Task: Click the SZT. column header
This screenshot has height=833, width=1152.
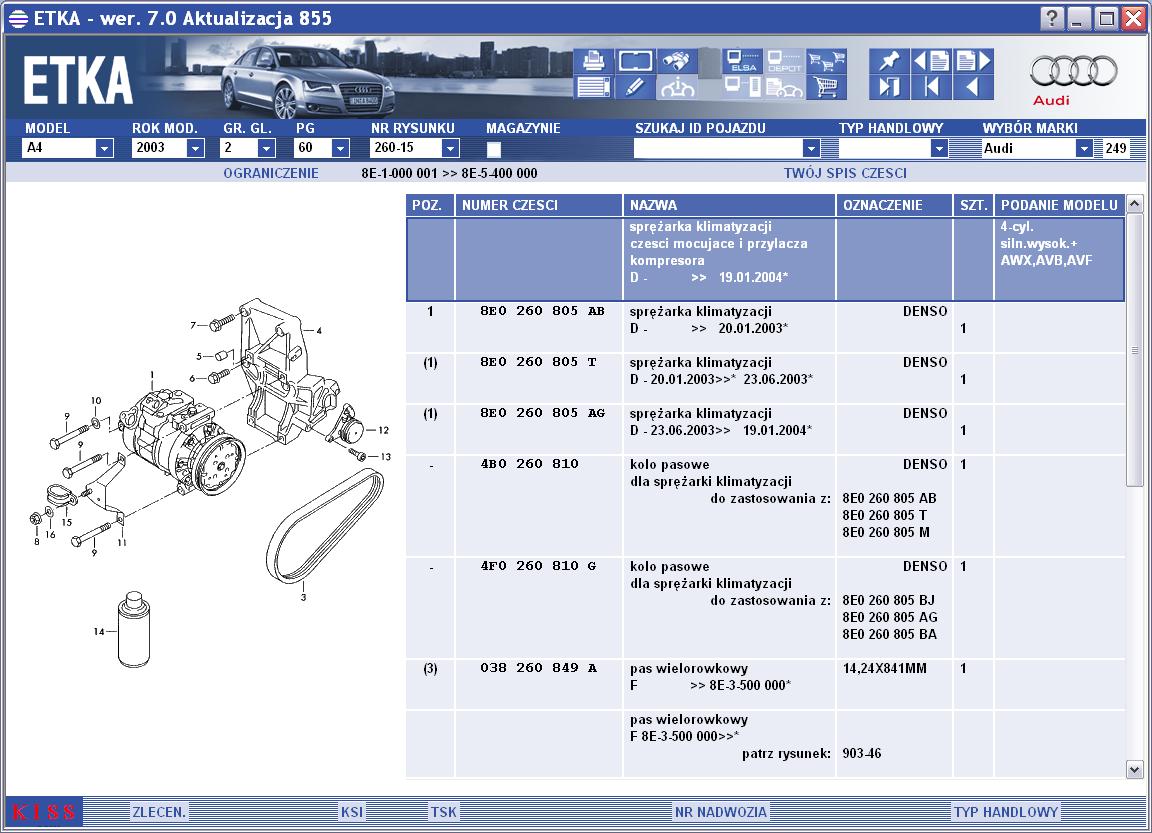Action: 973,205
